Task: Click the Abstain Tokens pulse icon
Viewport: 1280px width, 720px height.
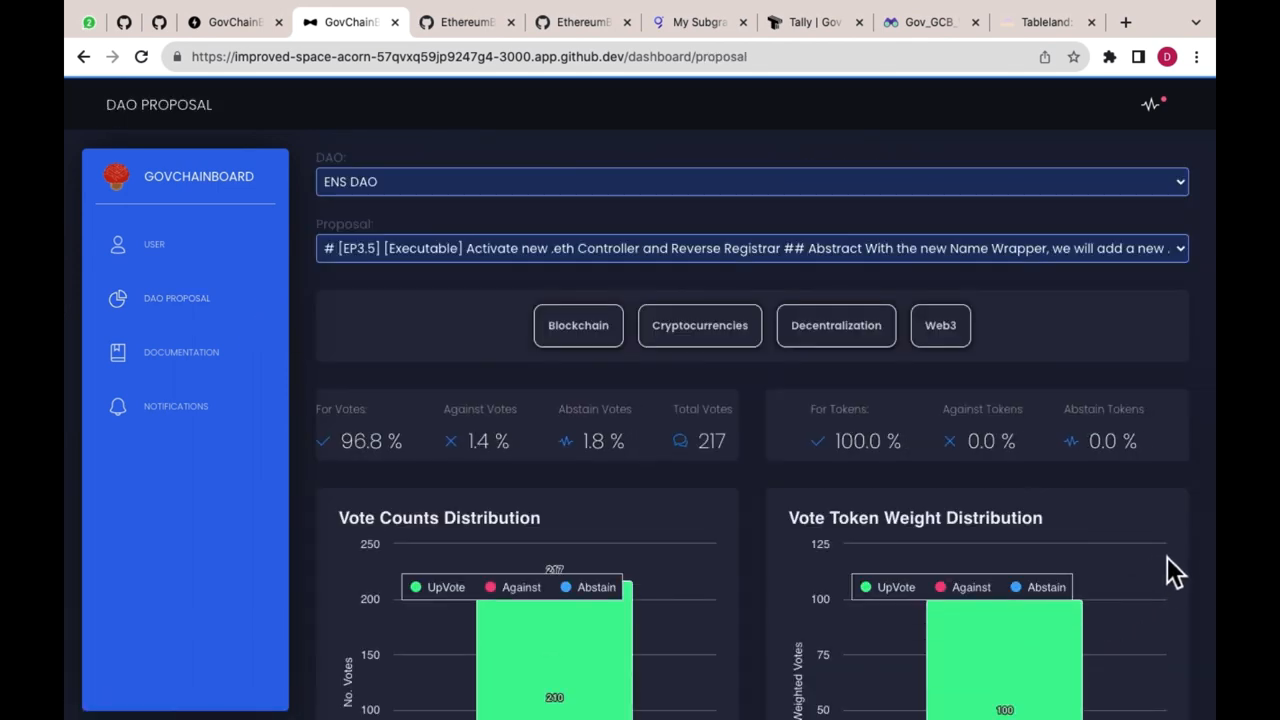Action: 1071,441
